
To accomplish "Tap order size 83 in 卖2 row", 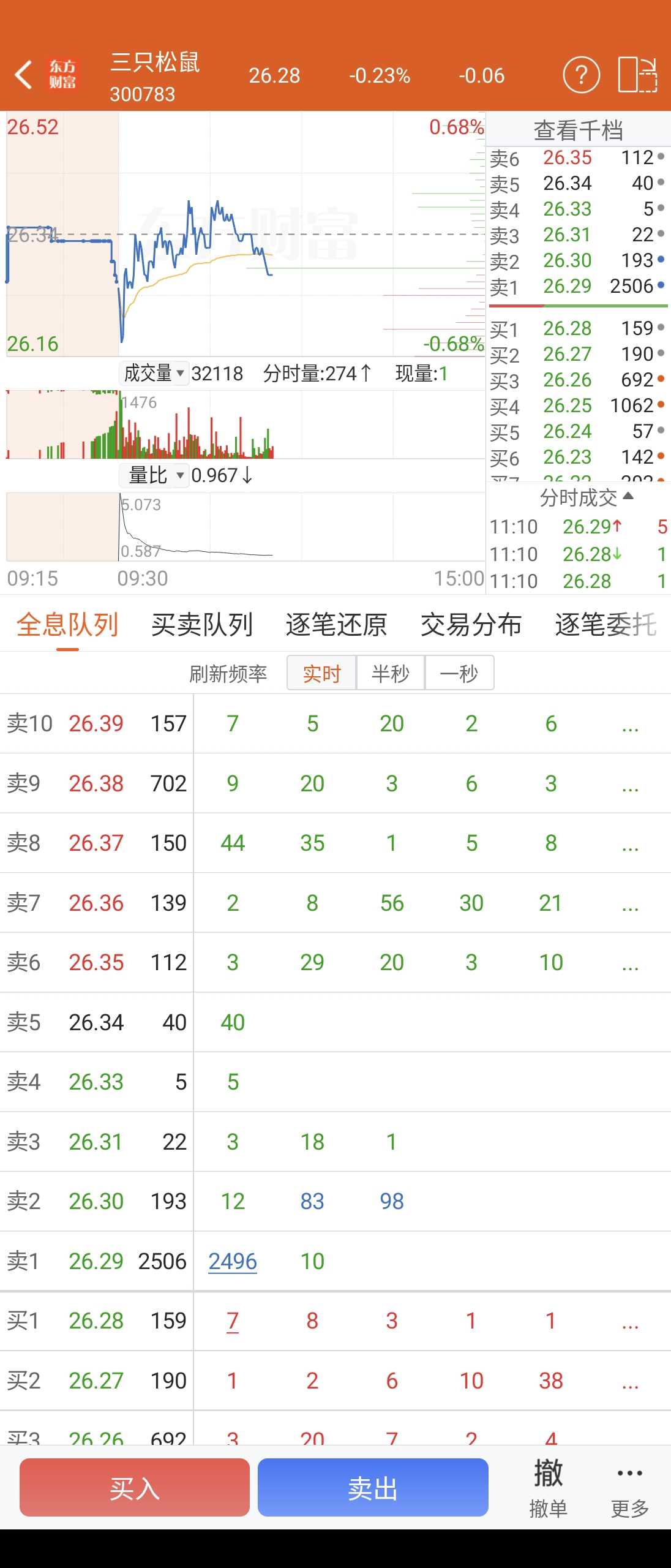I will pos(312,1201).
